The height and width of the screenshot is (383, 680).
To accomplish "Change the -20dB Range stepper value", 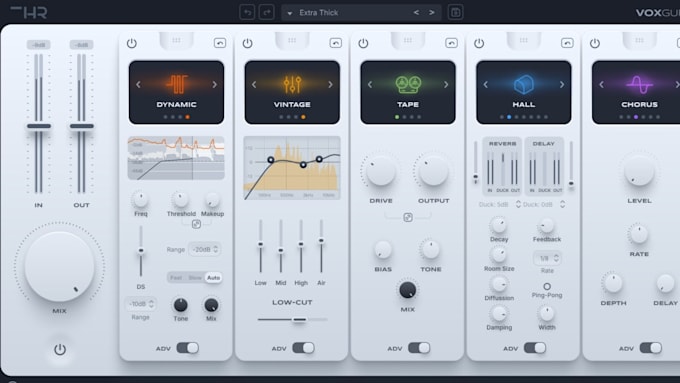I will (205, 249).
